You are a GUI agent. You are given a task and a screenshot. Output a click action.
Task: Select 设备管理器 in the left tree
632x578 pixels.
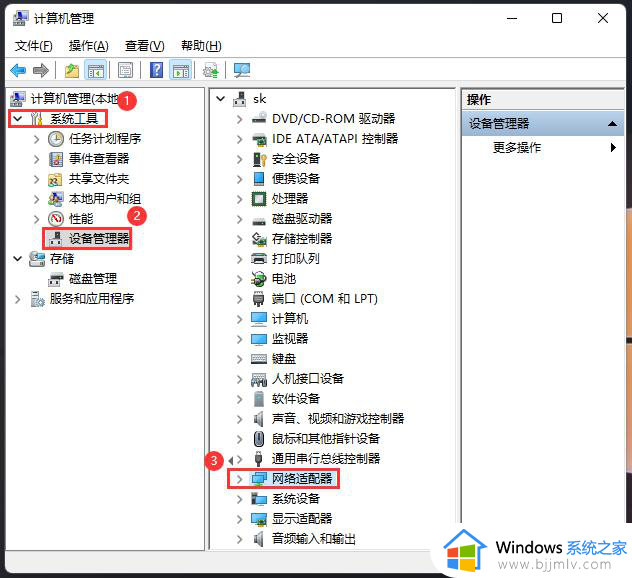tap(99, 239)
